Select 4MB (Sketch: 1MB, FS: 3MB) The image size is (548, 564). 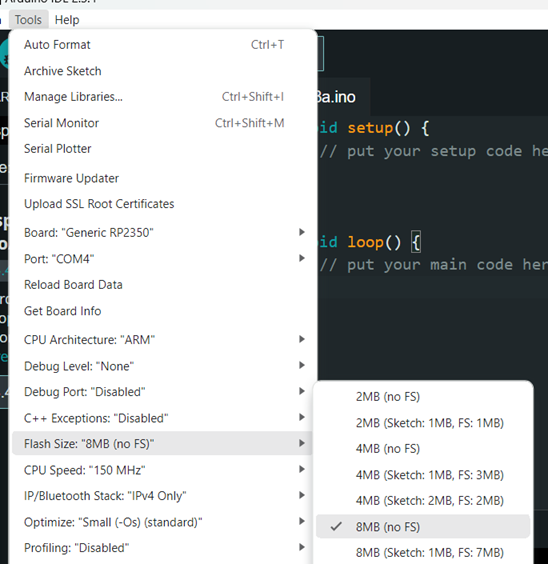tap(423, 475)
